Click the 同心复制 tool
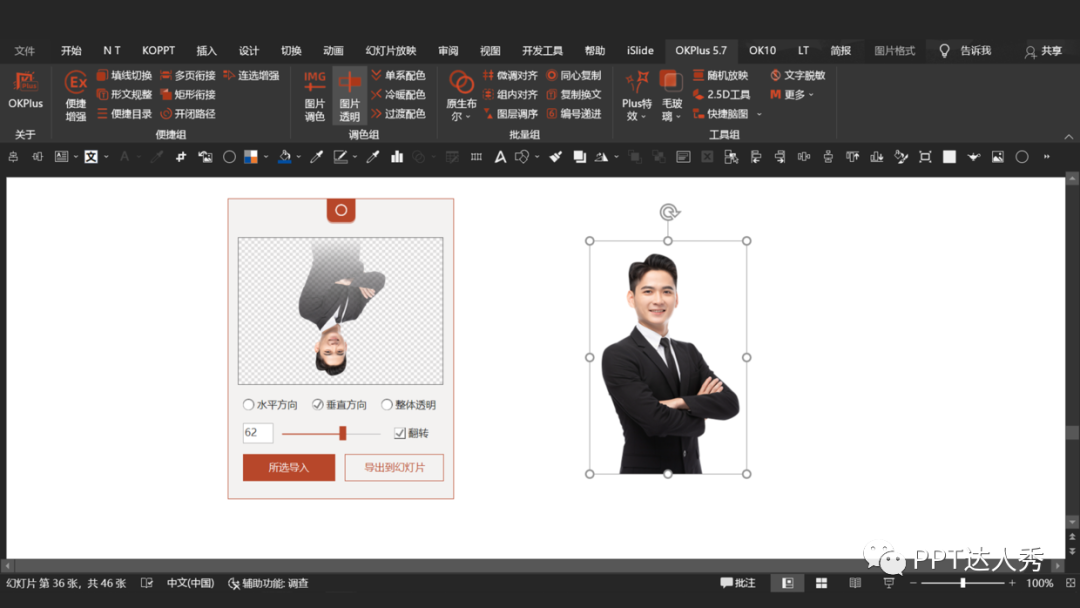The height and width of the screenshot is (608, 1080). point(573,76)
